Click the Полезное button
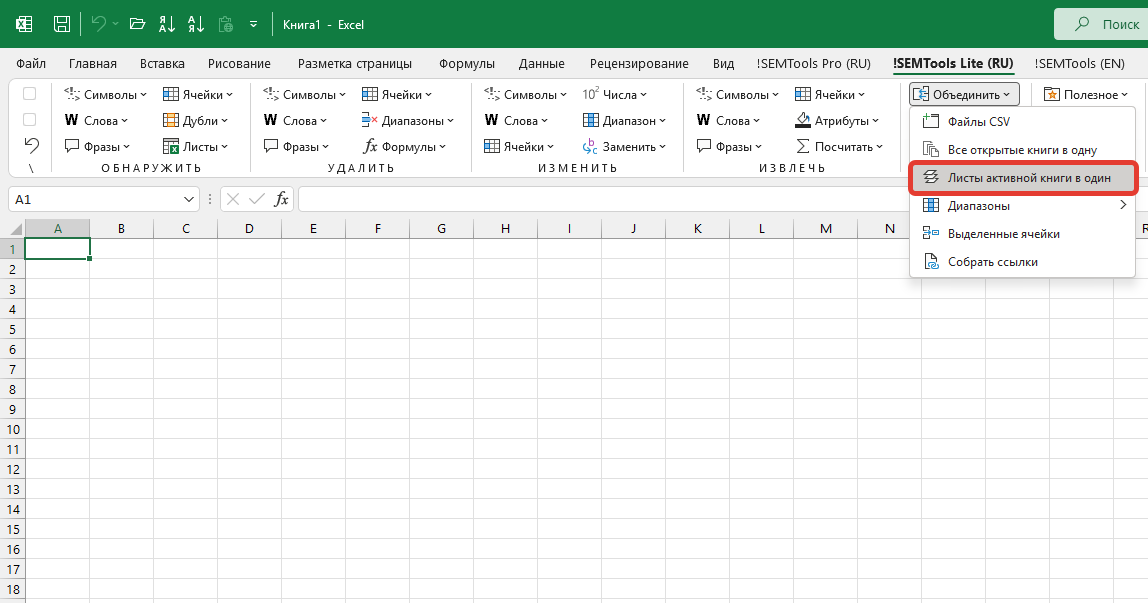 (x=1081, y=94)
